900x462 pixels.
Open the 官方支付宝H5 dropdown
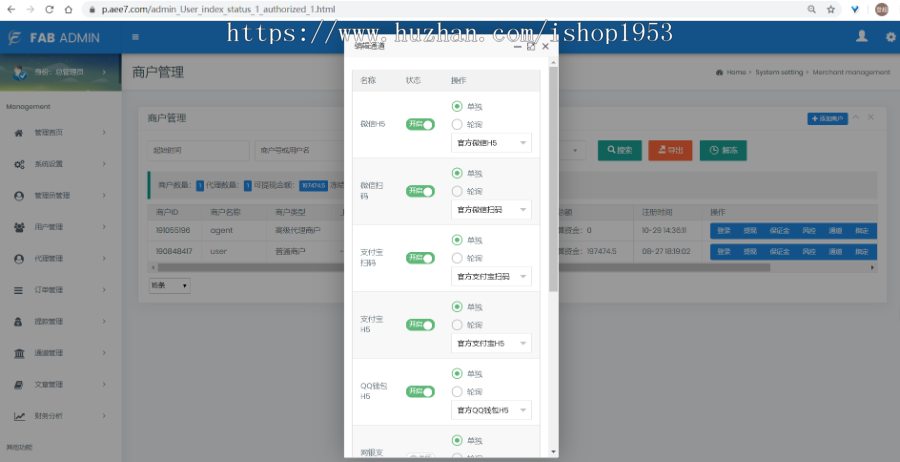491,343
